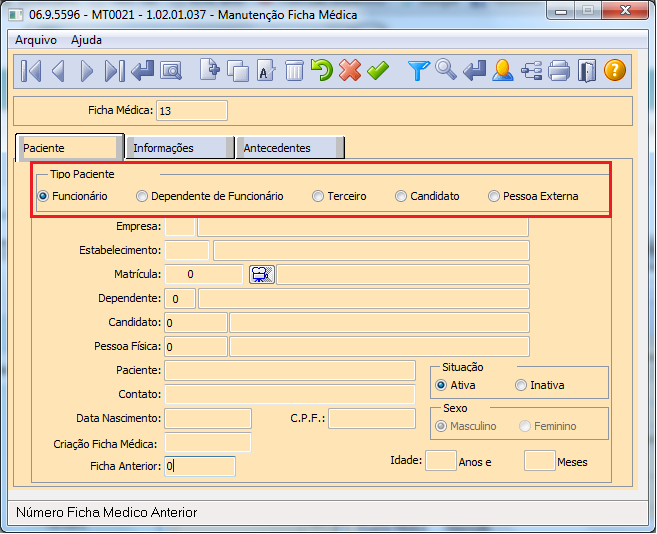This screenshot has width=657, height=534.
Task: Click the Ficha Médica number field
Action: click(192, 111)
